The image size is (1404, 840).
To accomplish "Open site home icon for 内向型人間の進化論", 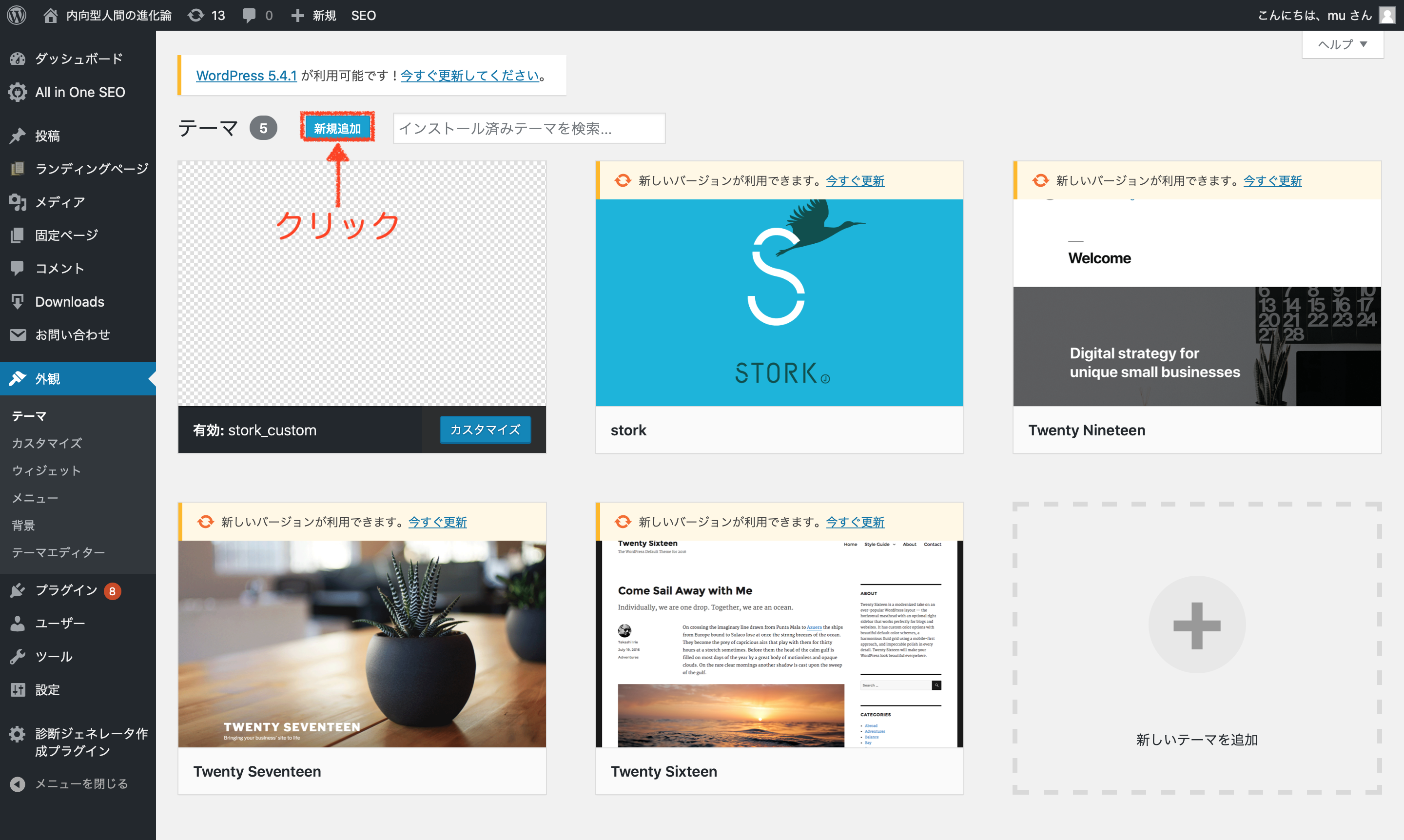I will pyautogui.click(x=50, y=15).
